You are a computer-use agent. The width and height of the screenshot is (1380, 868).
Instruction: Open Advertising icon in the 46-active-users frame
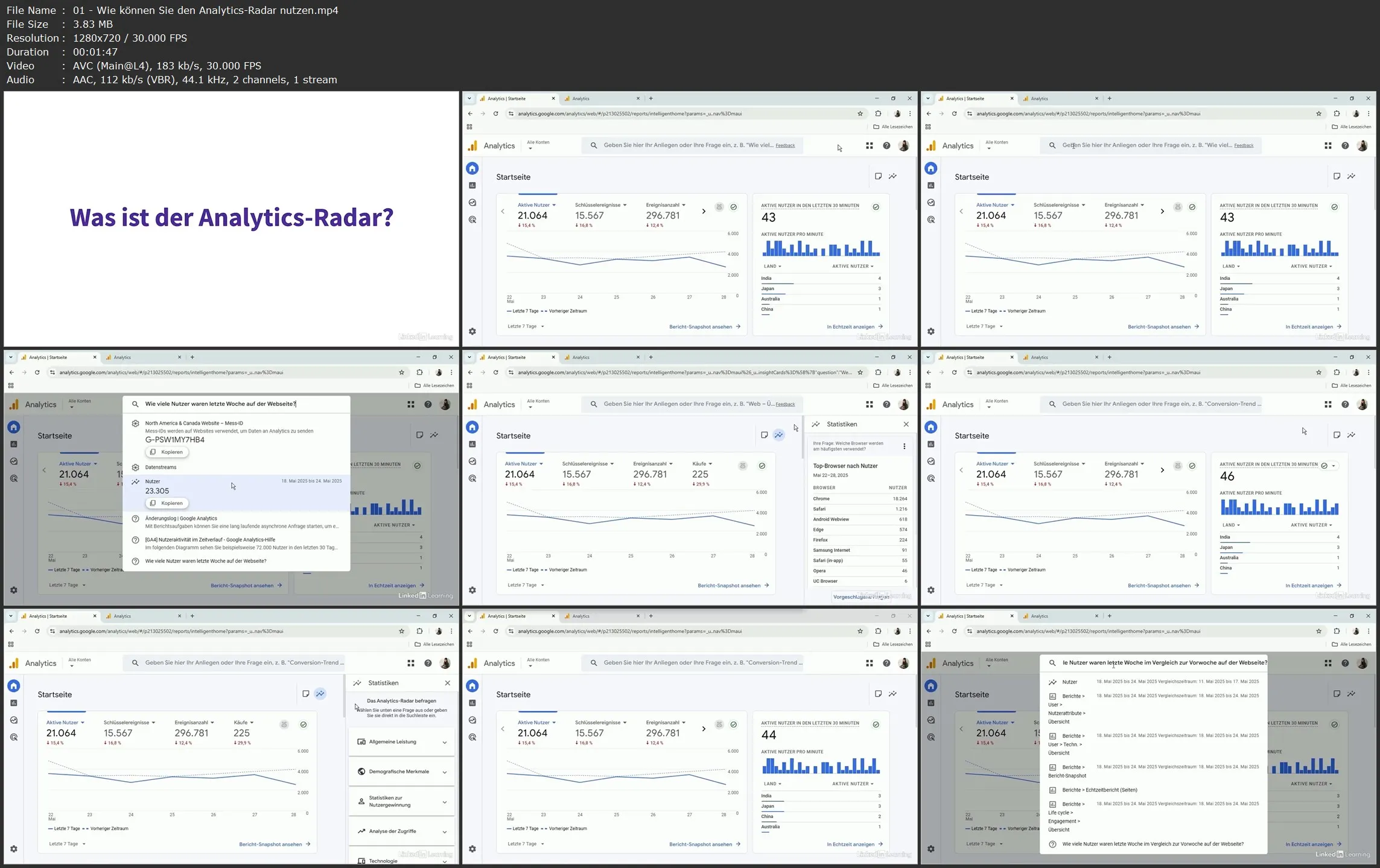(931, 479)
